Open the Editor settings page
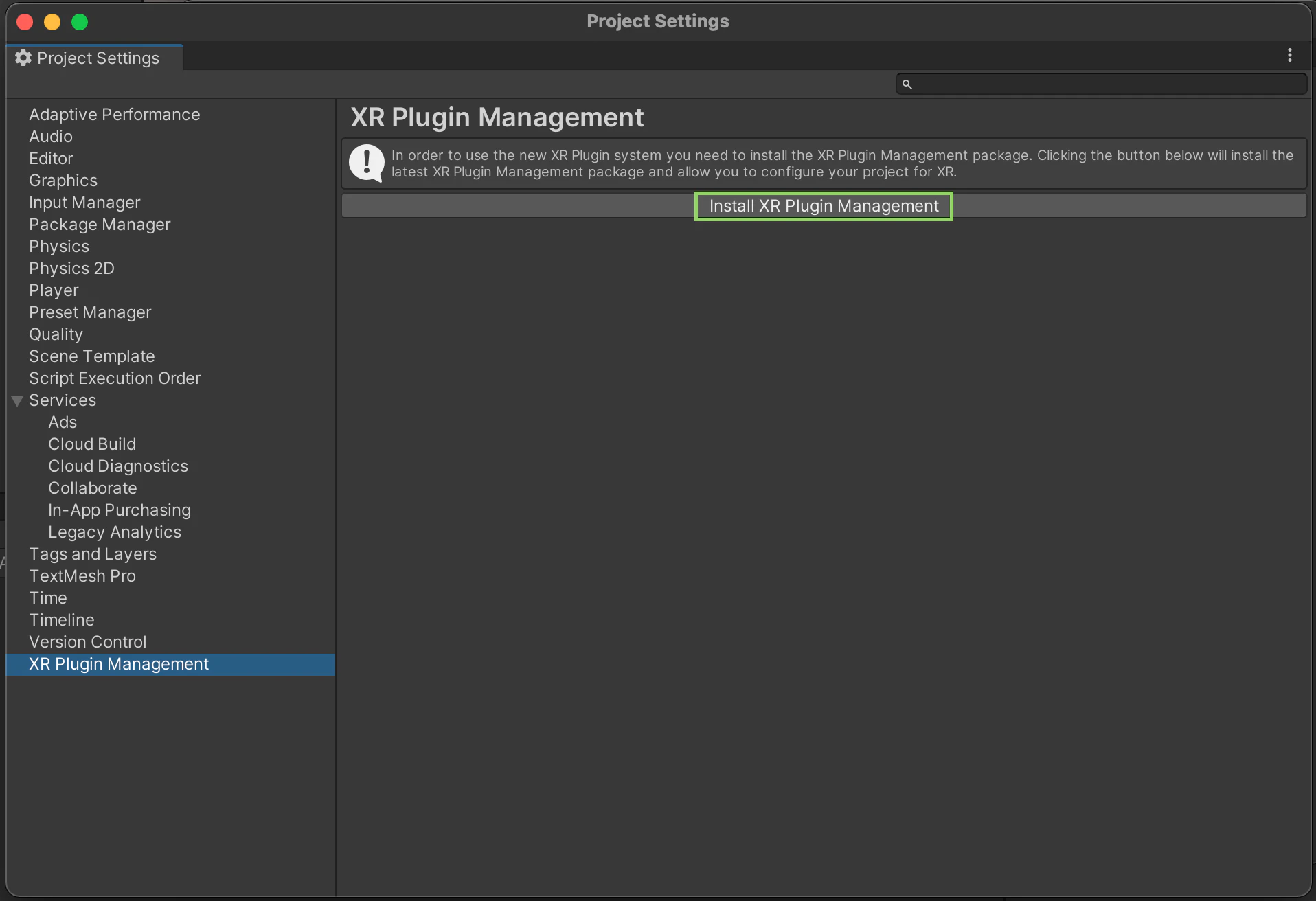Screen dimensions: 1316x901 tap(51, 159)
